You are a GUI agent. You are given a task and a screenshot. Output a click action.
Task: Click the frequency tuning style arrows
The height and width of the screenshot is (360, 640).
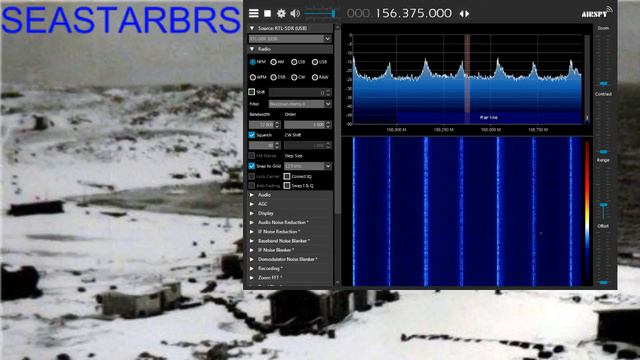pyautogui.click(x=464, y=13)
